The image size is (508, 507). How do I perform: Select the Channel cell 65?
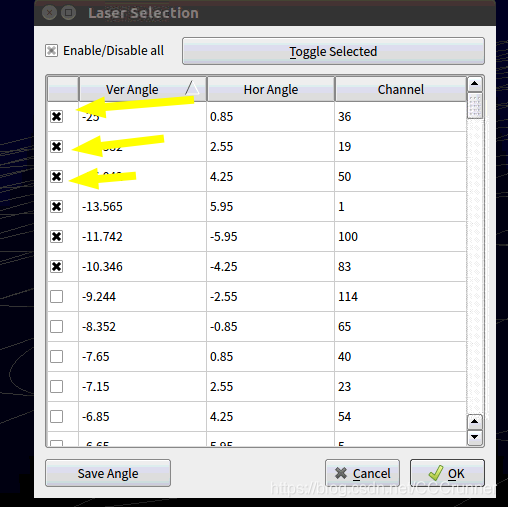[401, 327]
